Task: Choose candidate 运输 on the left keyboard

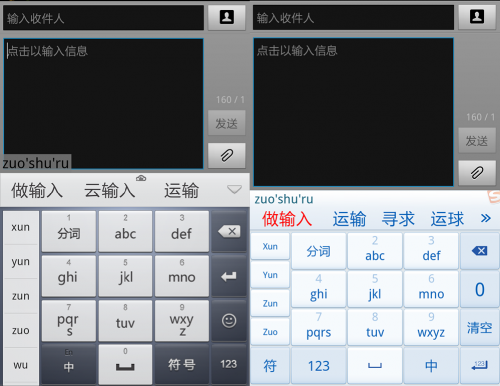Action: coord(181,190)
